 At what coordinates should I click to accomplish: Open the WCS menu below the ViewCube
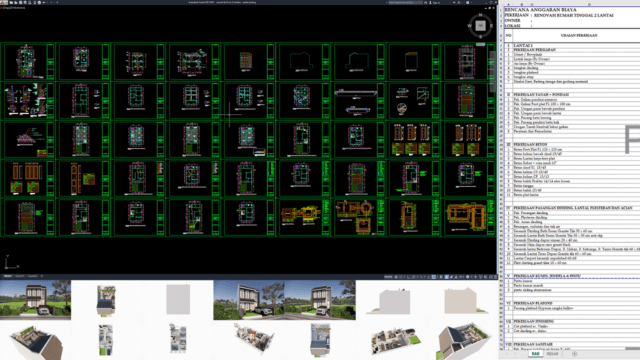pyautogui.click(x=480, y=44)
